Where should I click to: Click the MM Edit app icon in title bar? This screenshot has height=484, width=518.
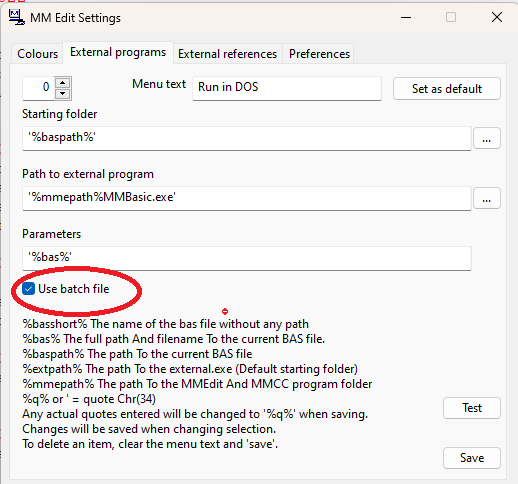[16, 17]
